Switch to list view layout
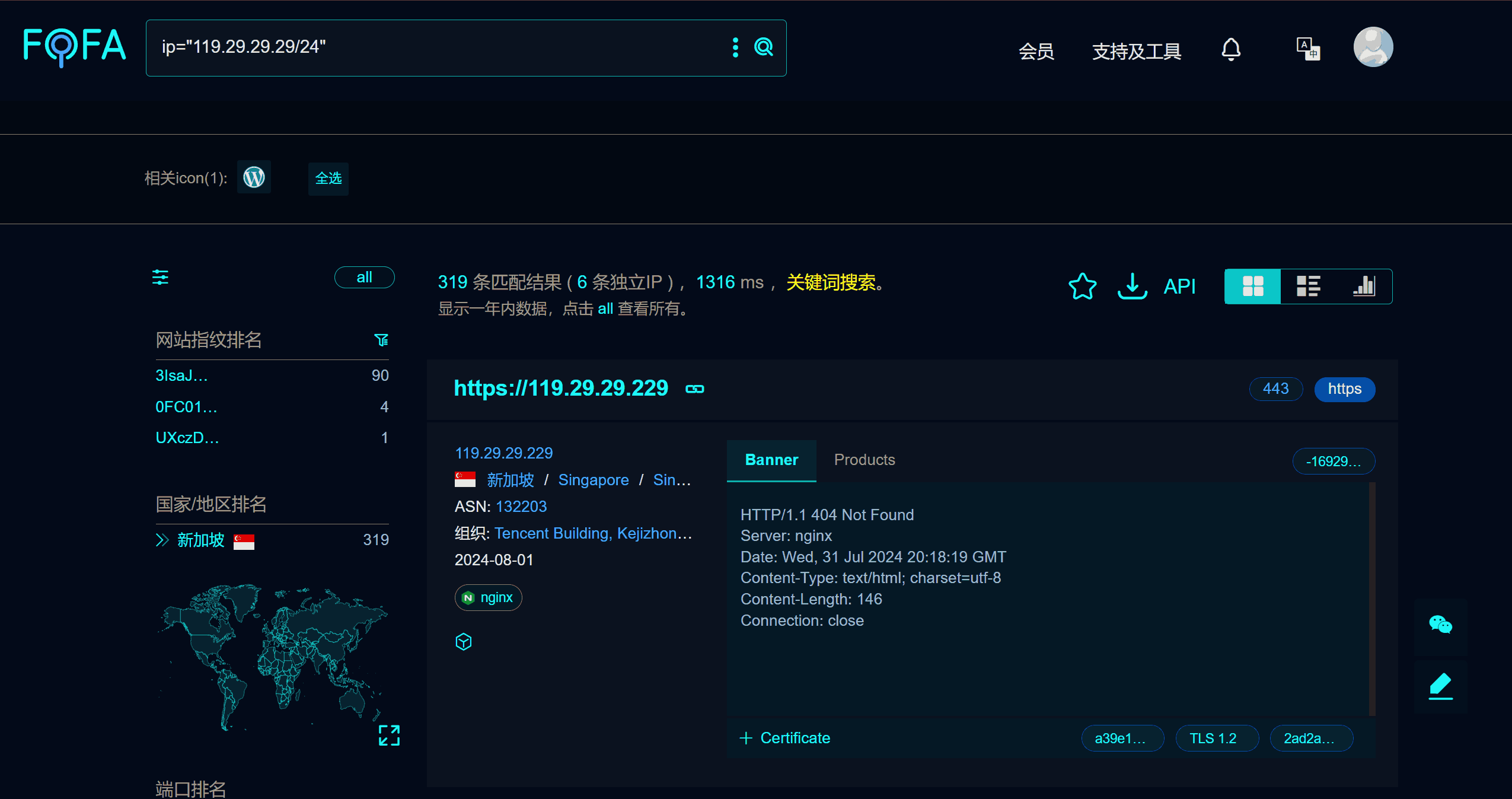 point(1308,287)
